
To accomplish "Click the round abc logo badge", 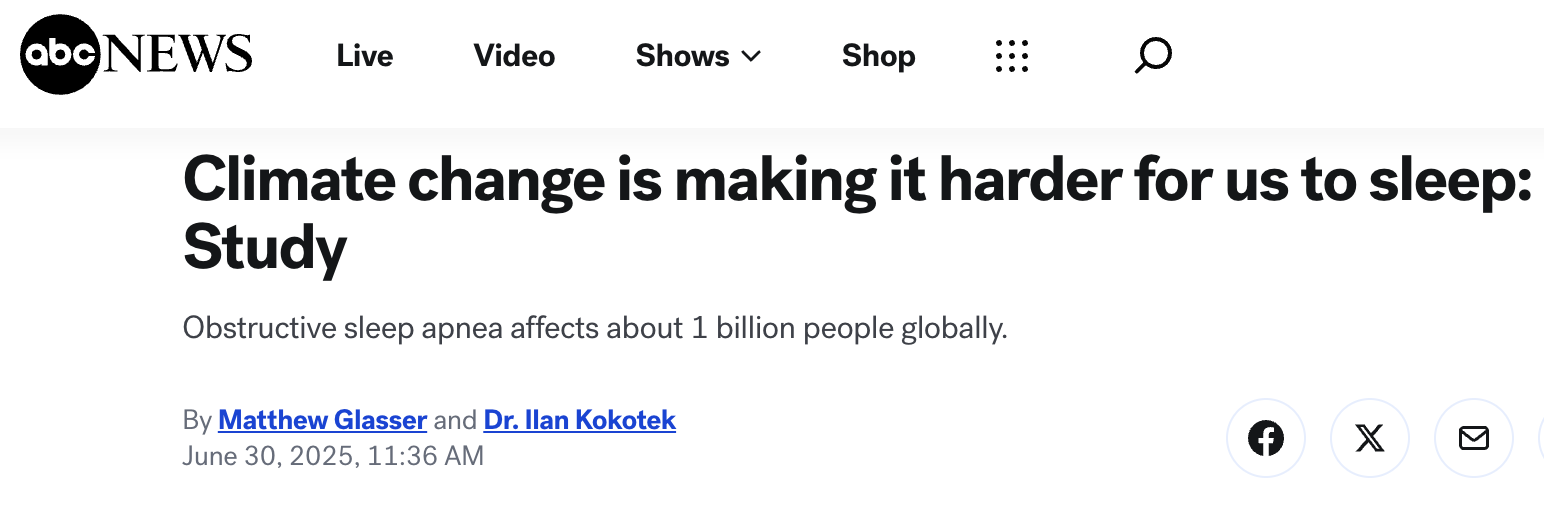I will coord(60,55).
